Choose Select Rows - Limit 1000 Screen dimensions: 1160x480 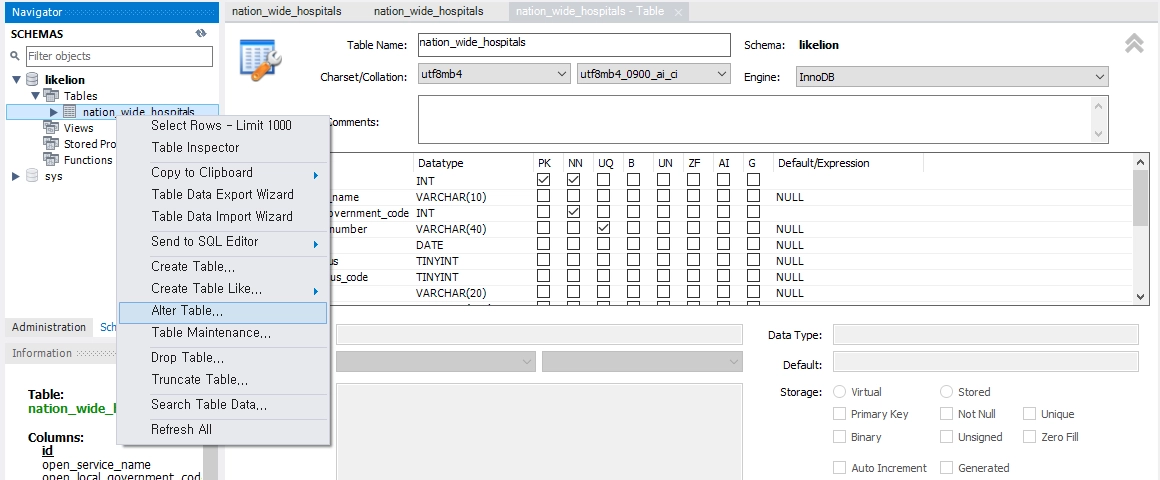(223, 126)
